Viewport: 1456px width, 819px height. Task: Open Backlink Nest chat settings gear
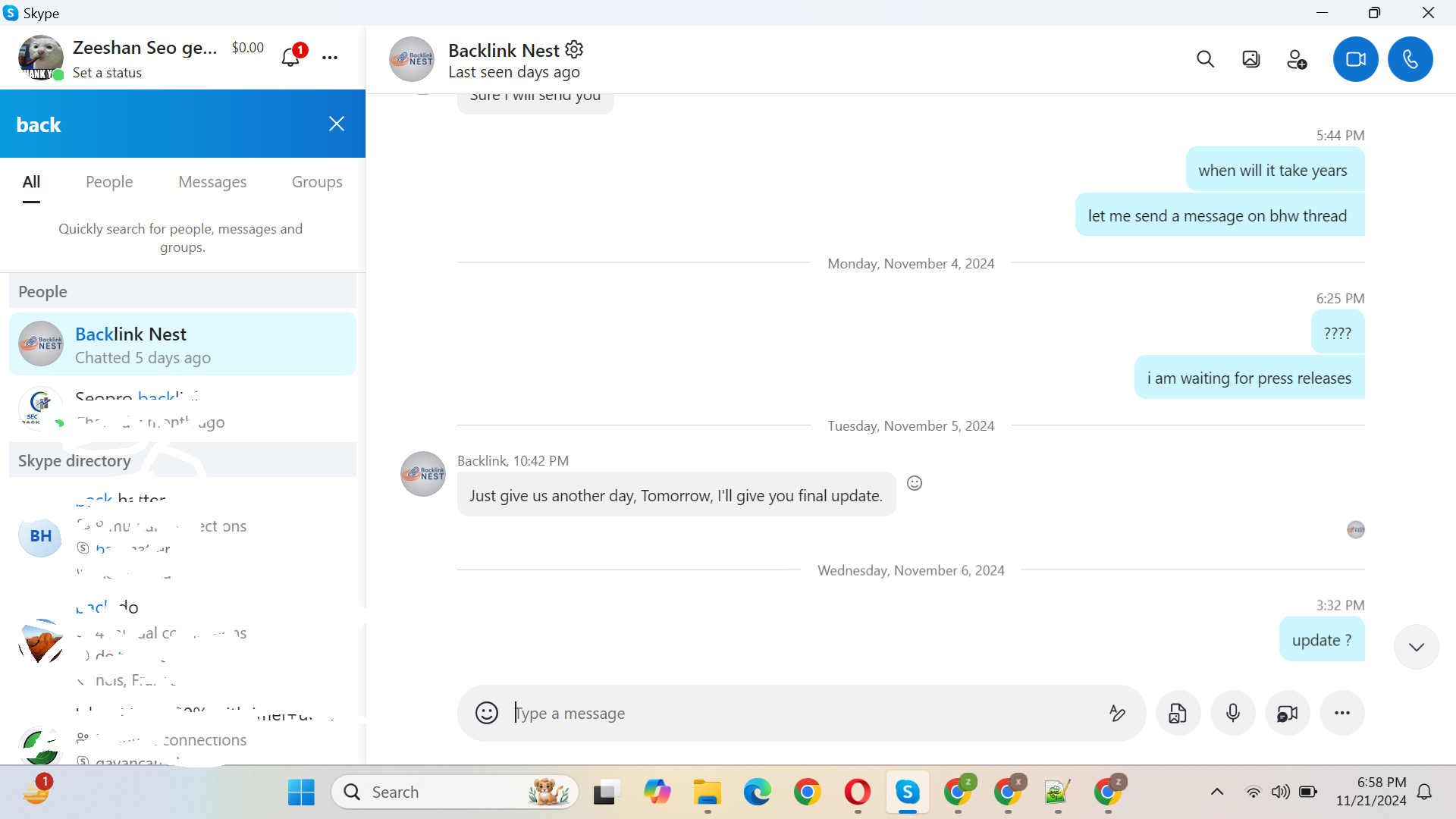pos(575,49)
